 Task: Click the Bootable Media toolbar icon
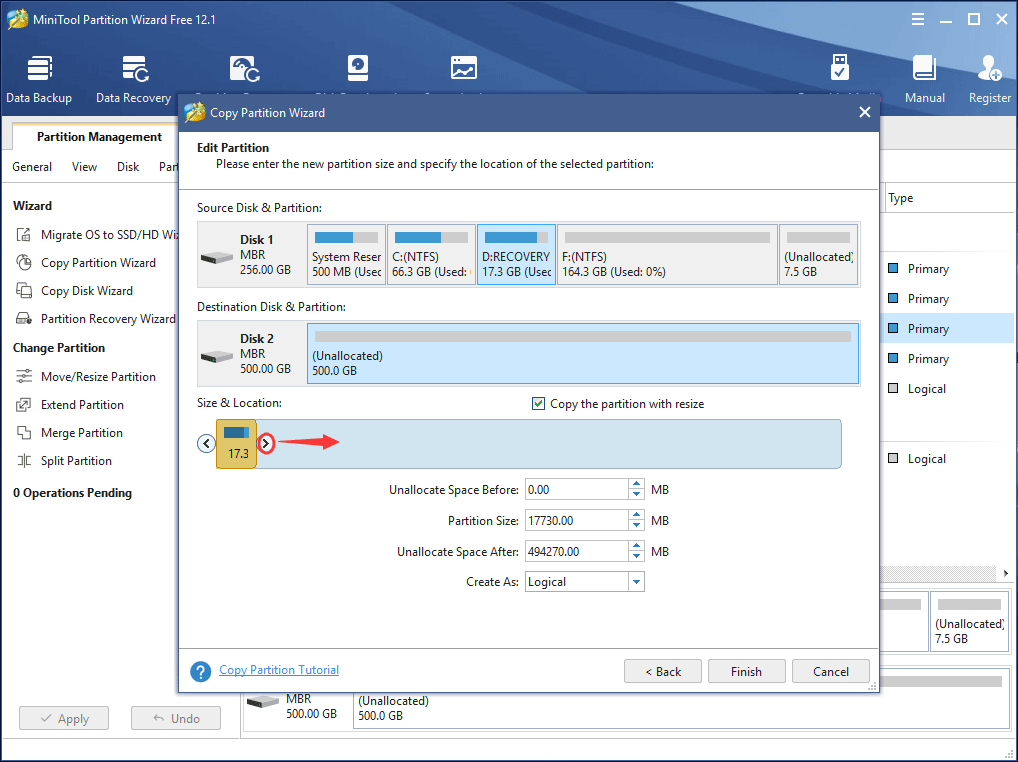pos(839,68)
